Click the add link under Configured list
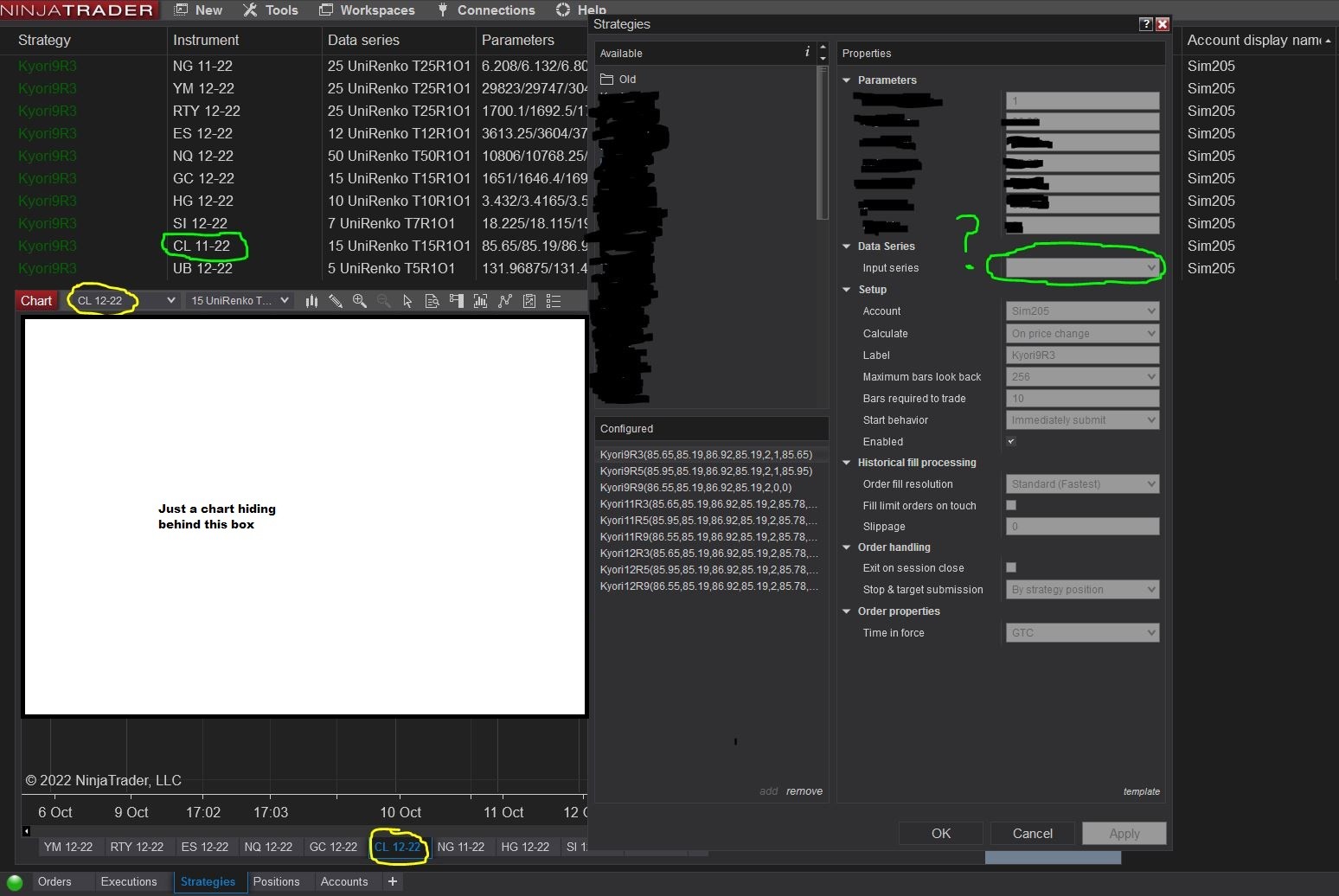 pos(769,791)
